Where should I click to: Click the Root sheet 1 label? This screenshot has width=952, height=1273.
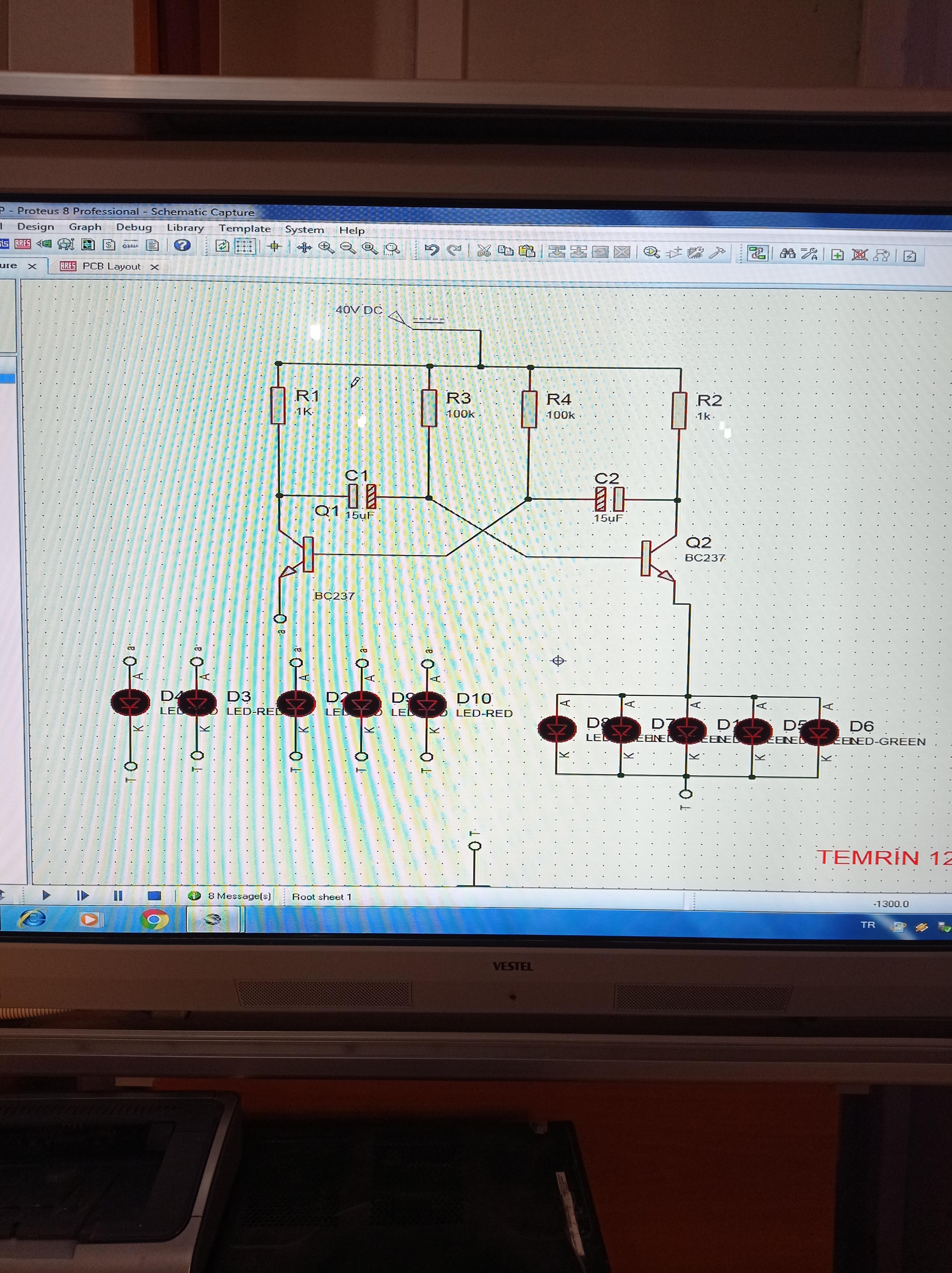[322, 897]
